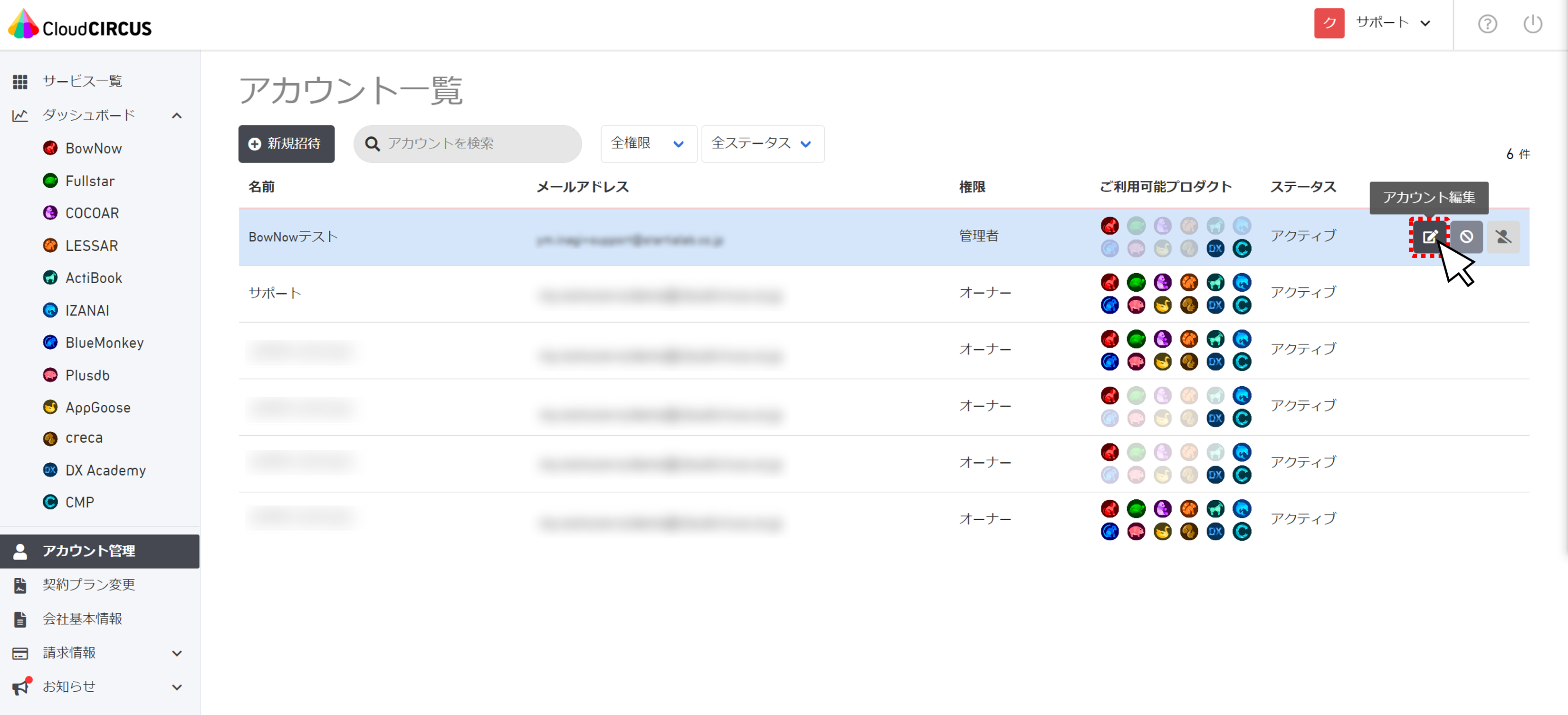Open the 全権限 filter dropdown
The width and height of the screenshot is (1568, 715).
point(648,143)
